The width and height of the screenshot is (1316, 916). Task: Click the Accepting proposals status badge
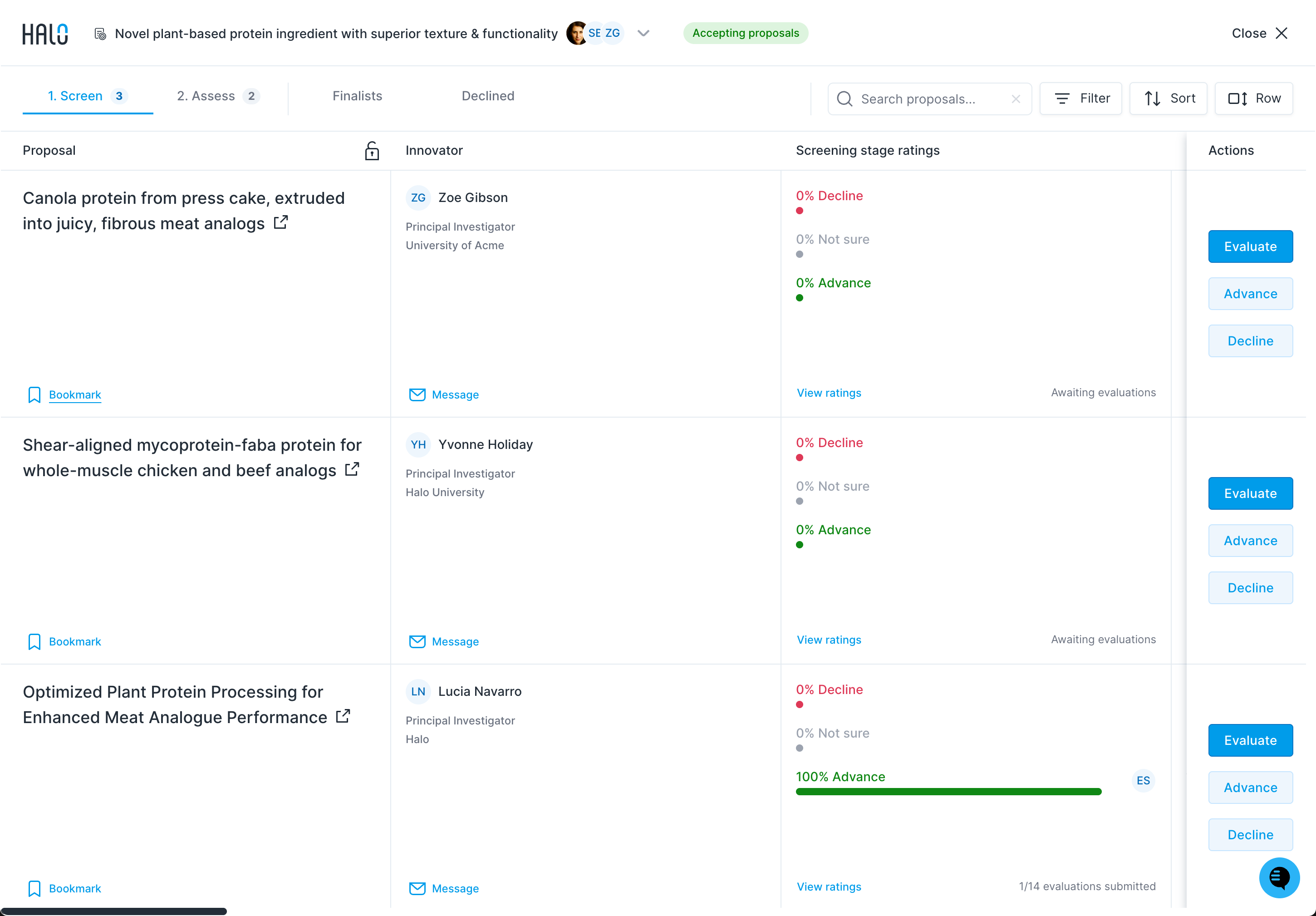(x=745, y=33)
